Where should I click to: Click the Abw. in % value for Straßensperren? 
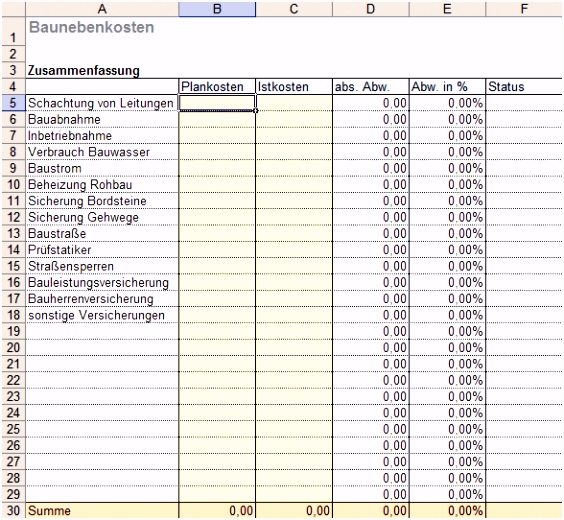point(447,266)
